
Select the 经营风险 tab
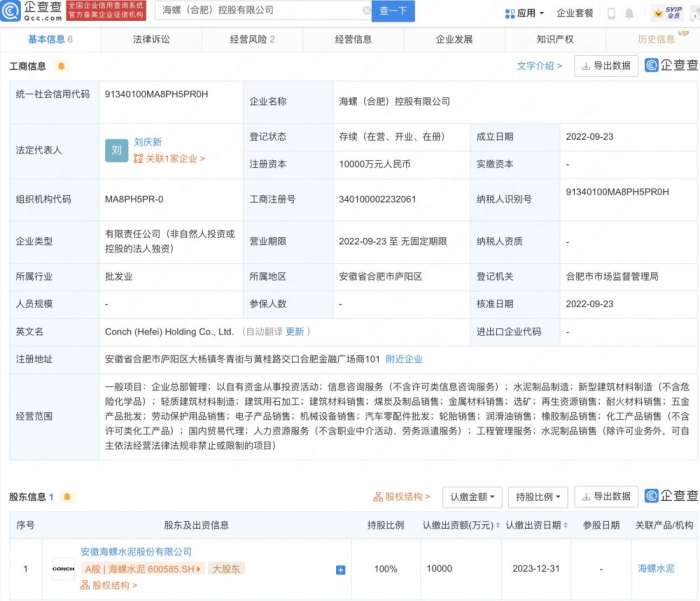[249, 40]
